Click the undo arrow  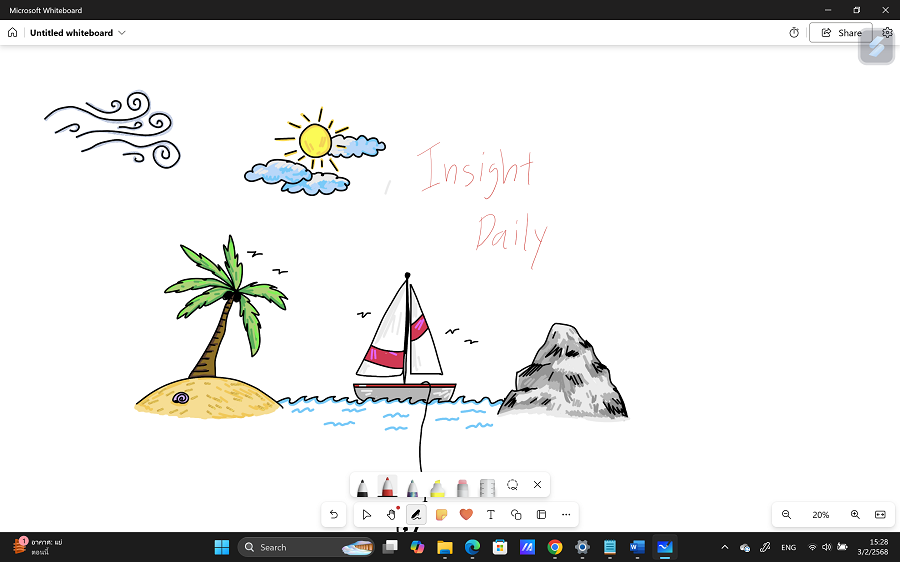click(x=334, y=515)
